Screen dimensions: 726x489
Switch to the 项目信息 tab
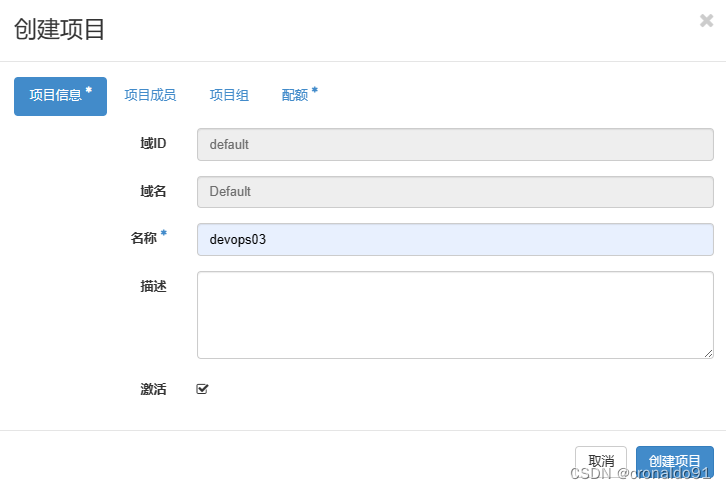60,96
